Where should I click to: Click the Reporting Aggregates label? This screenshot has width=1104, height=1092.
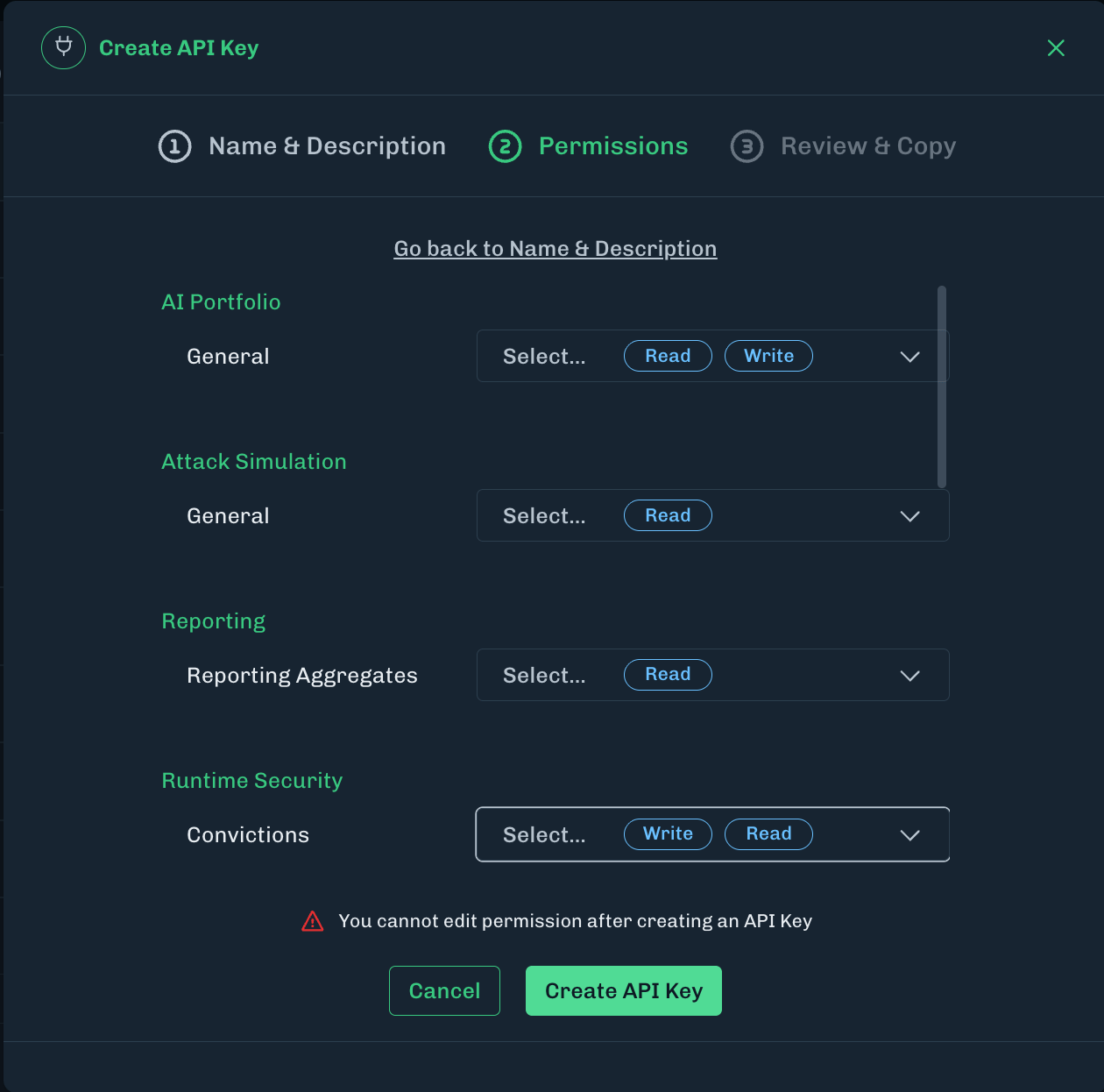[302, 676]
